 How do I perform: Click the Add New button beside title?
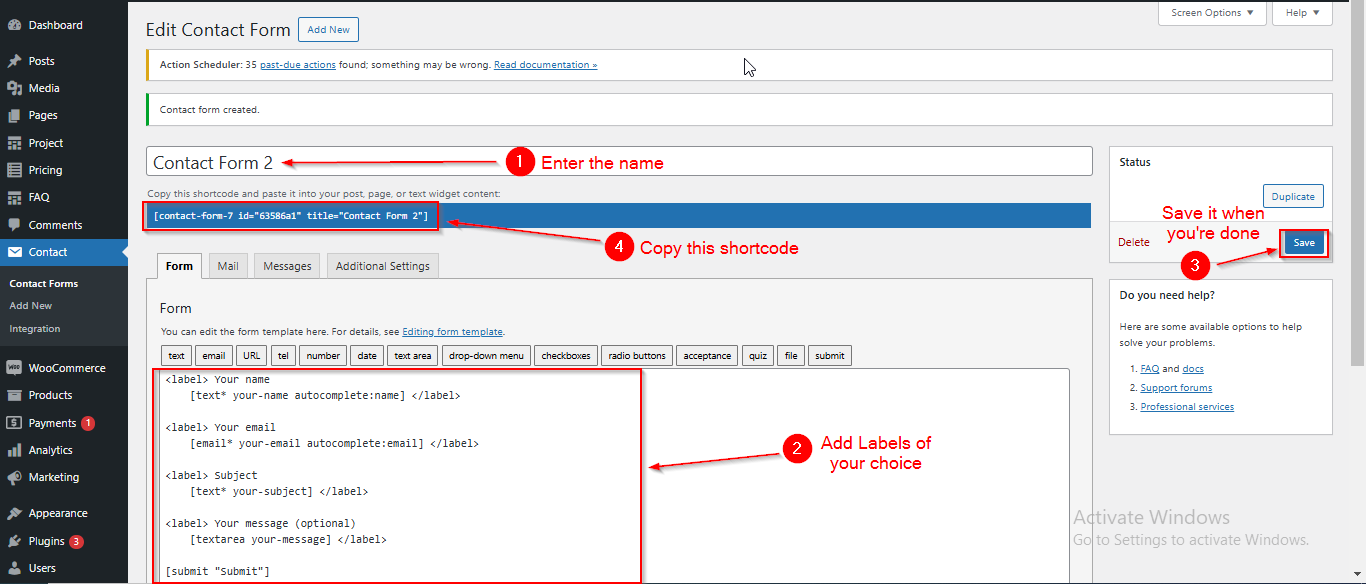[328, 30]
